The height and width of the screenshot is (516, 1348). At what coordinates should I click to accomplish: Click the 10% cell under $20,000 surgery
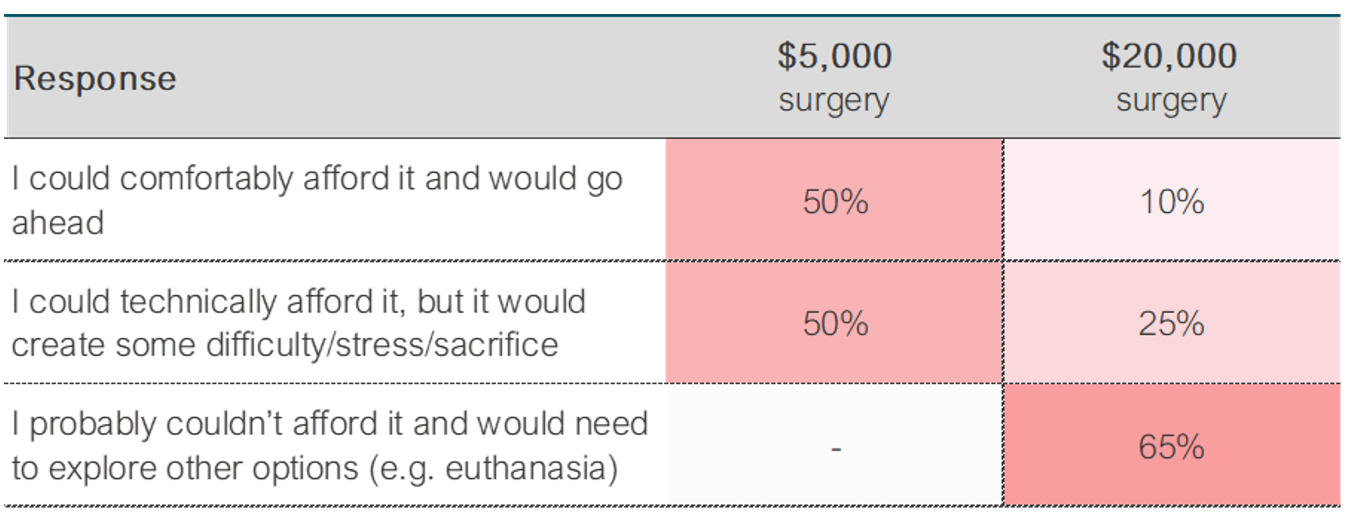[1171, 202]
